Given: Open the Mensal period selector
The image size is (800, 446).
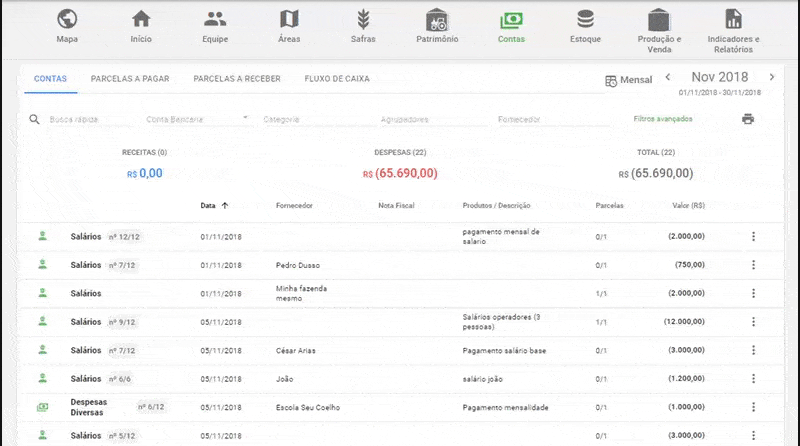Looking at the screenshot, I should pyautogui.click(x=629, y=80).
